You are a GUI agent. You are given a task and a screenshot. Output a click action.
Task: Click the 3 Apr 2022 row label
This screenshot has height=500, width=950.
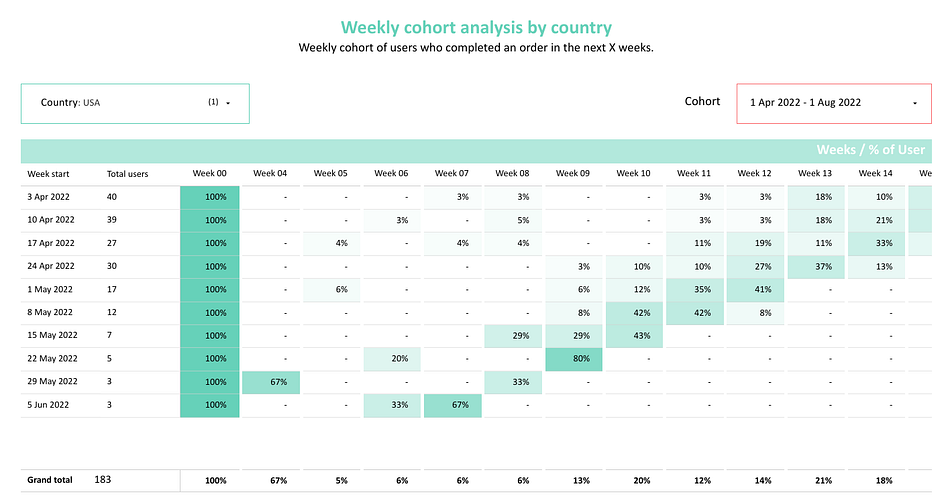48,197
